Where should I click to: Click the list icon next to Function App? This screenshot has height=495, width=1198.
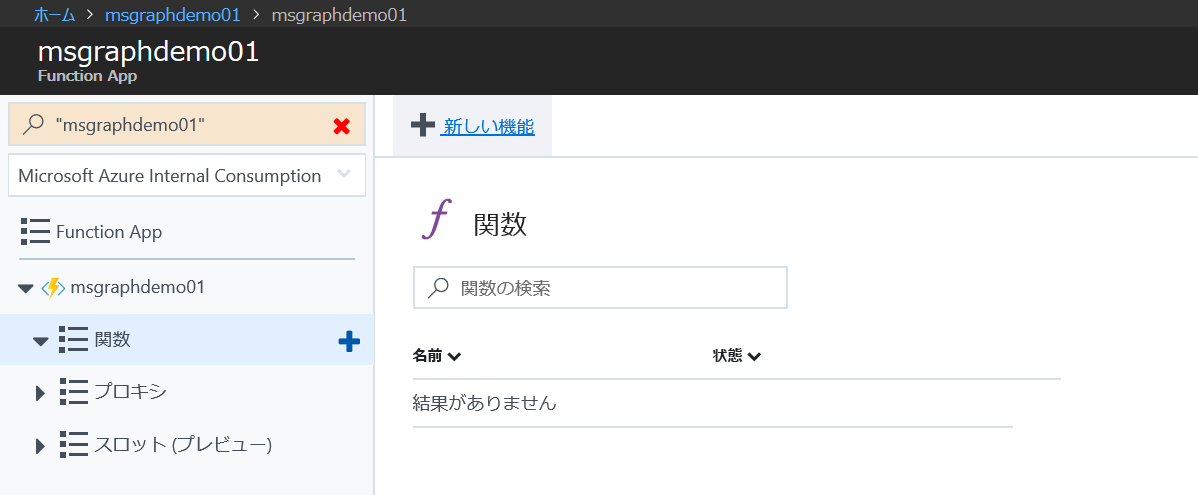click(35, 231)
